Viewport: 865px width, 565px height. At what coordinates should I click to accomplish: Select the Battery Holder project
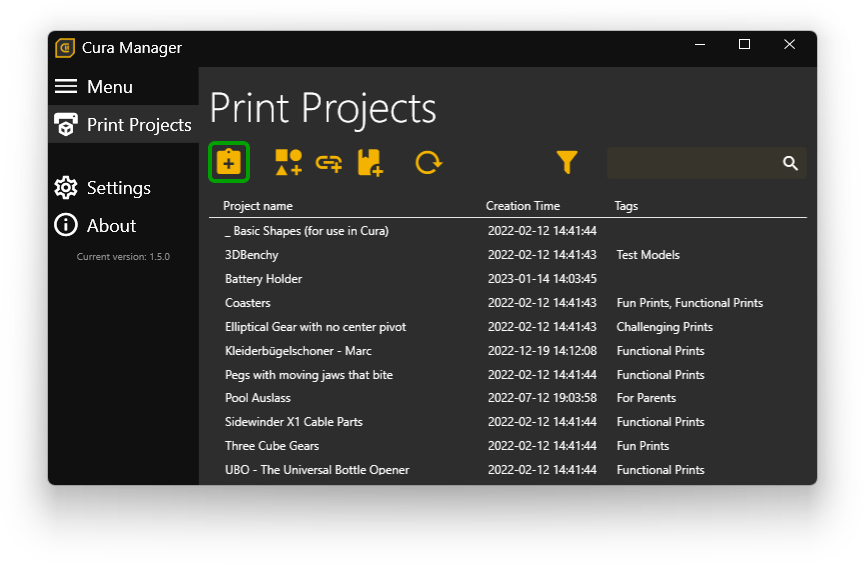[x=508, y=279]
